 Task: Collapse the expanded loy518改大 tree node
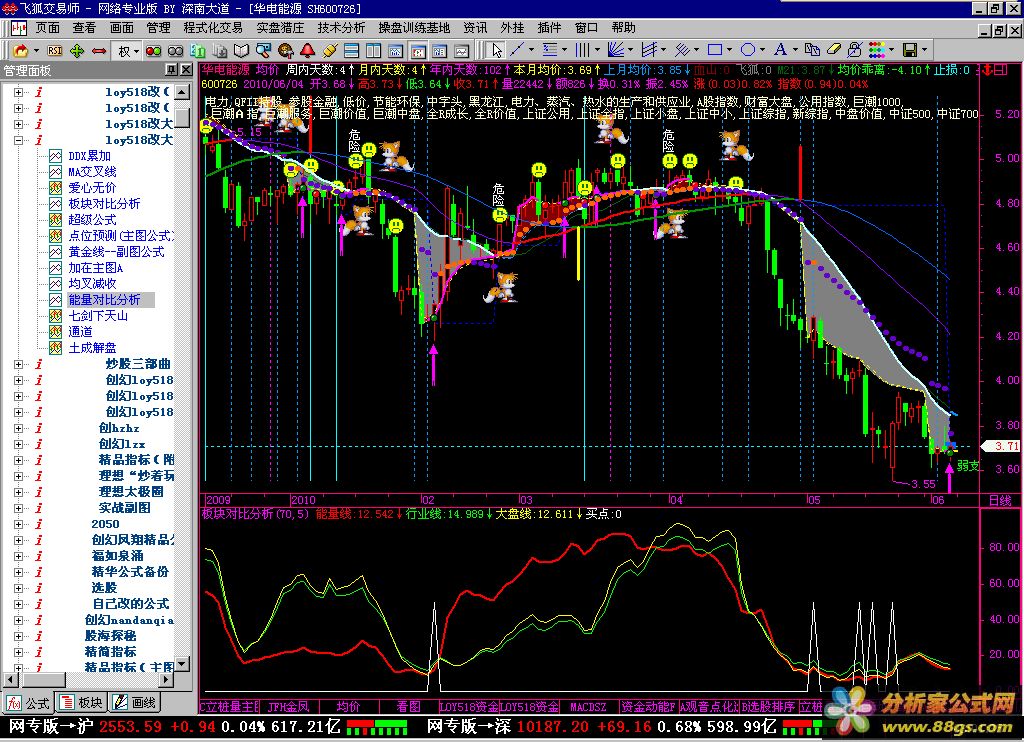tap(18, 140)
